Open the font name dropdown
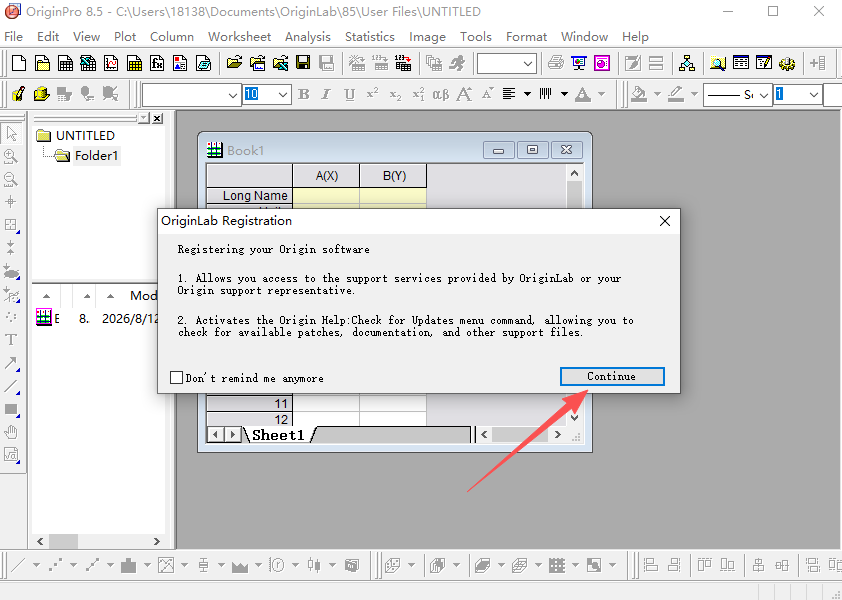The height and width of the screenshot is (600, 842). tap(232, 95)
